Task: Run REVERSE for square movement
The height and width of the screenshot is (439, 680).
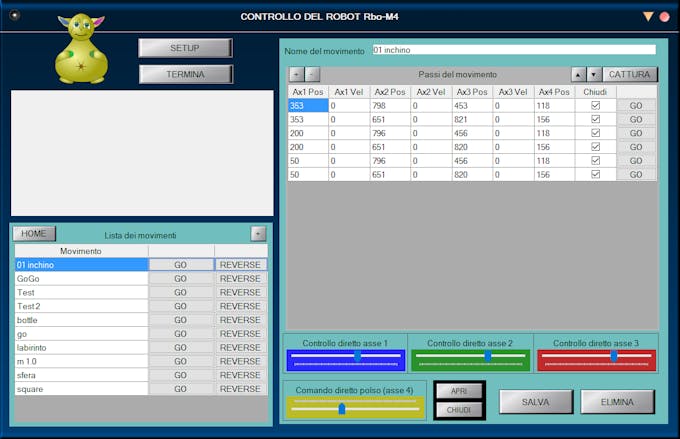Action: 241,389
